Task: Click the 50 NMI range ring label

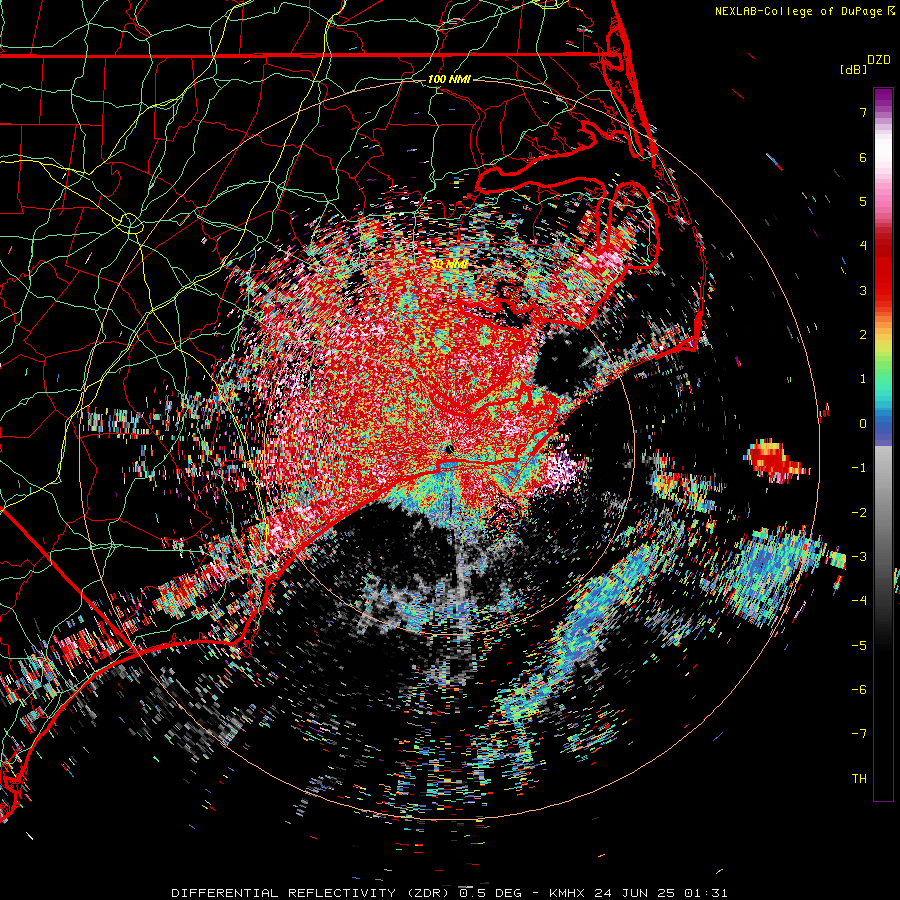Action: click(449, 265)
